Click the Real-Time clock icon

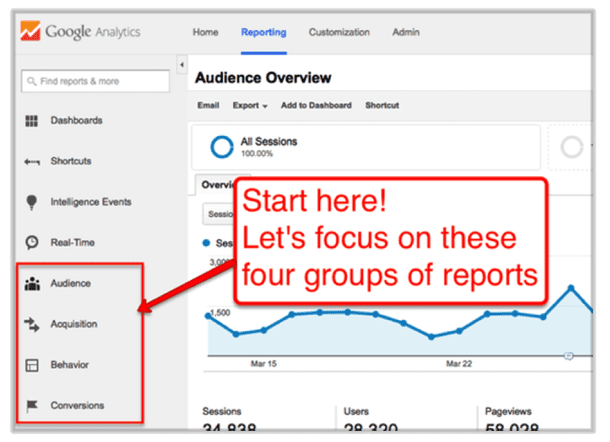32,242
